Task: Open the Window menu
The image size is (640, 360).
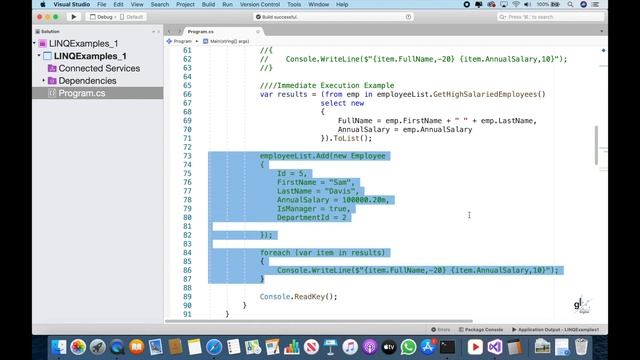Action: [x=318, y=4]
